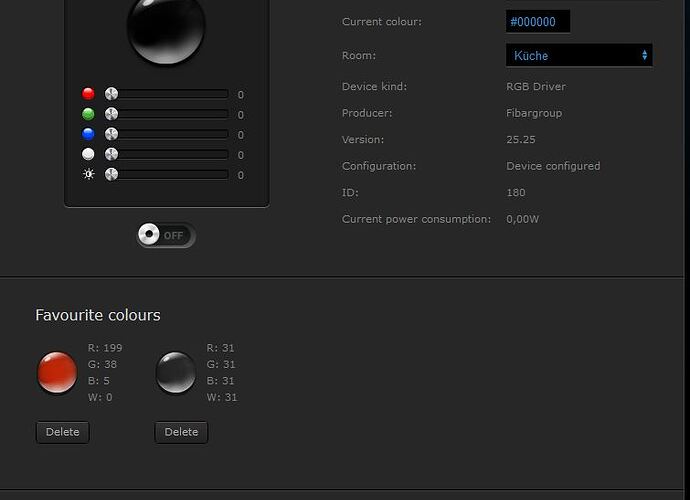Click the green channel indicator icon

[x=88, y=114]
